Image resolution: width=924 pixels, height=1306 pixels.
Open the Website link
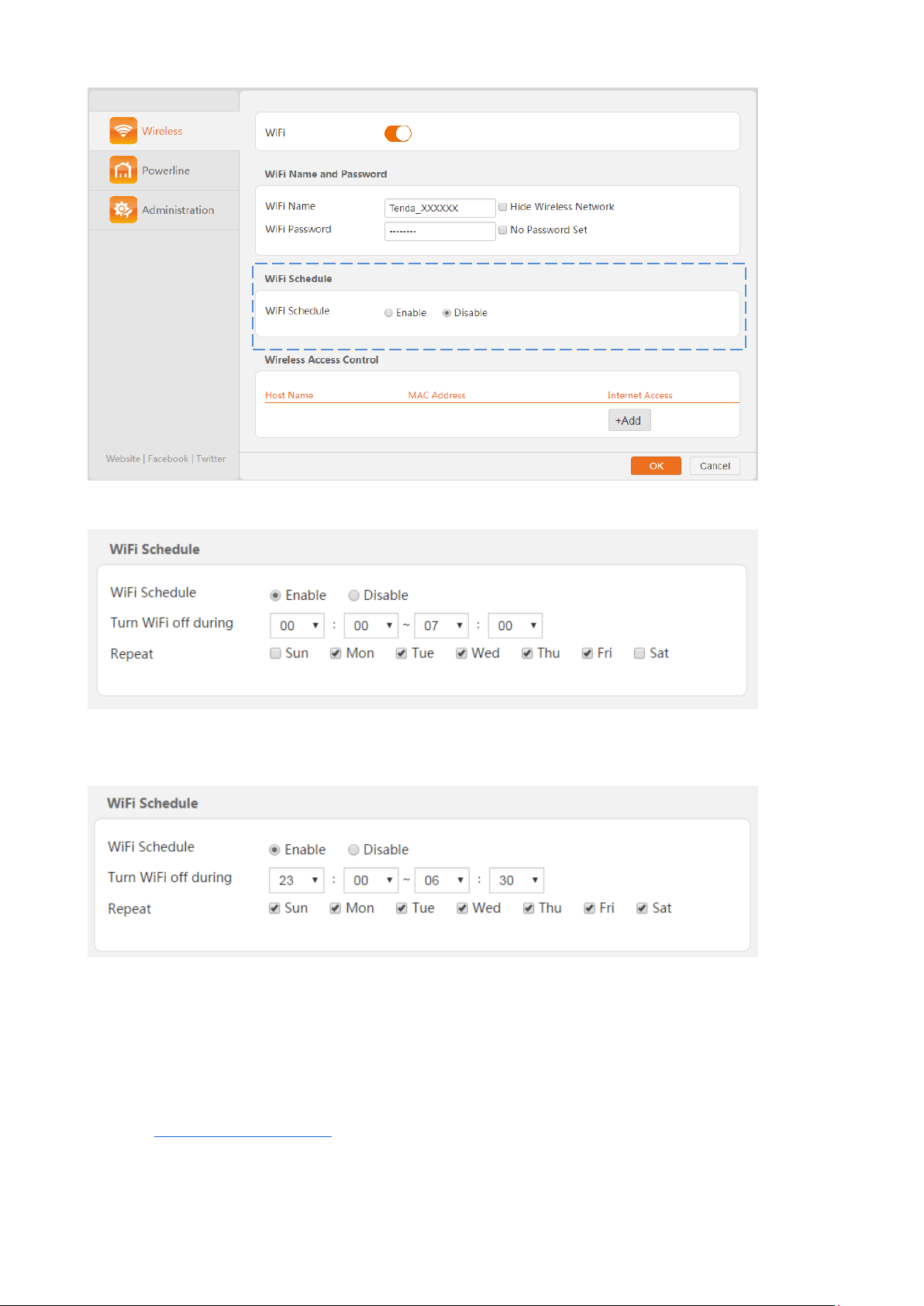(x=123, y=459)
